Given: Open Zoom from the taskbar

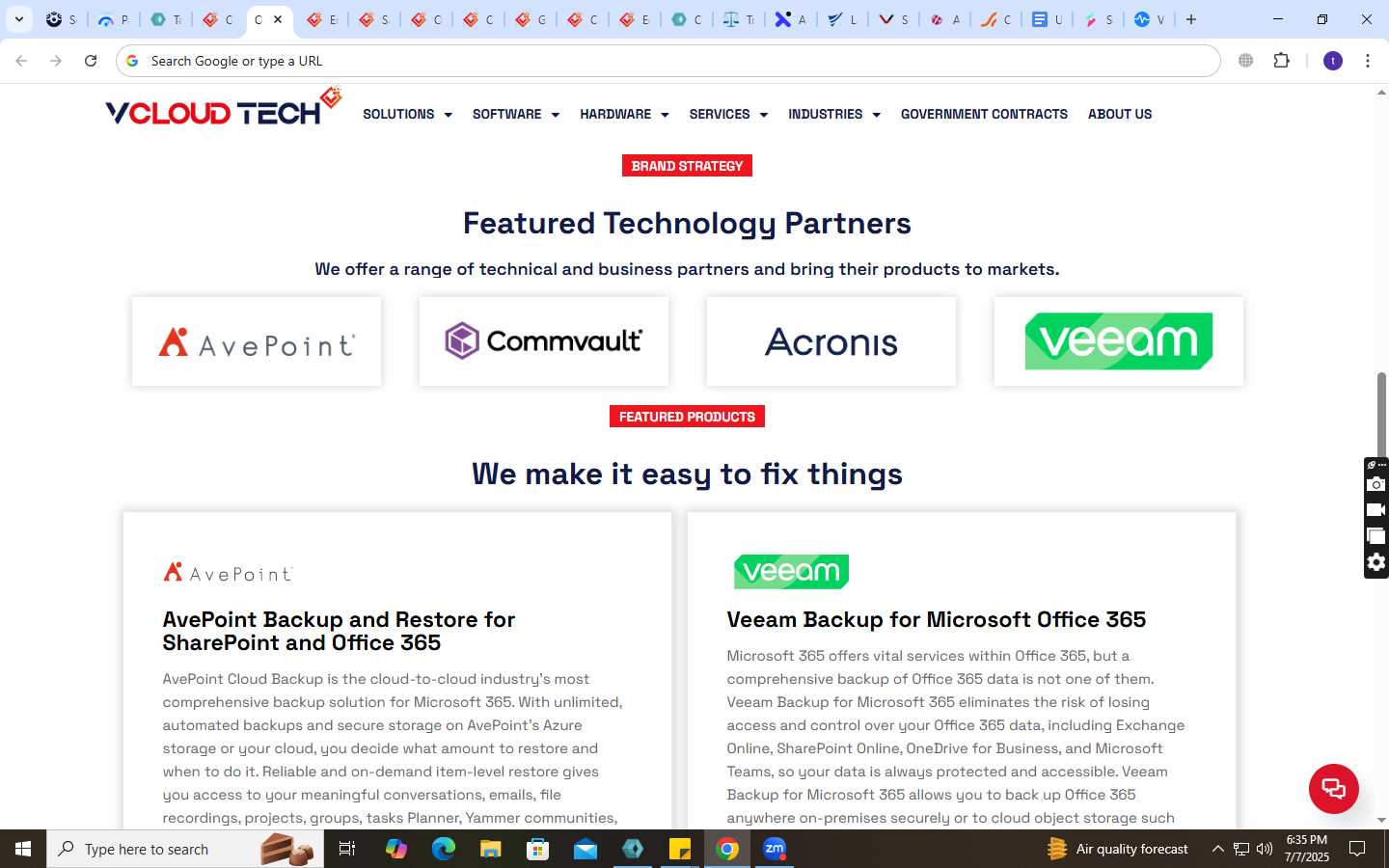Looking at the screenshot, I should (x=775, y=849).
